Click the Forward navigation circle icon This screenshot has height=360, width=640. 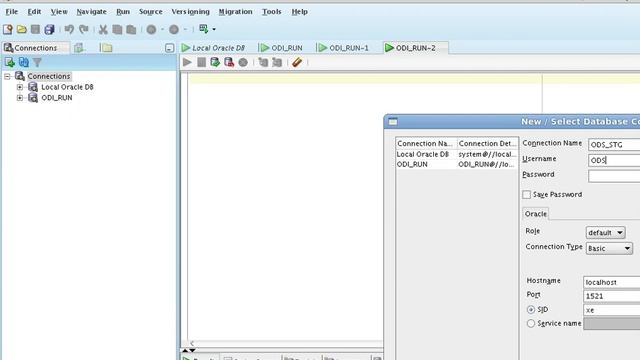click(x=174, y=29)
